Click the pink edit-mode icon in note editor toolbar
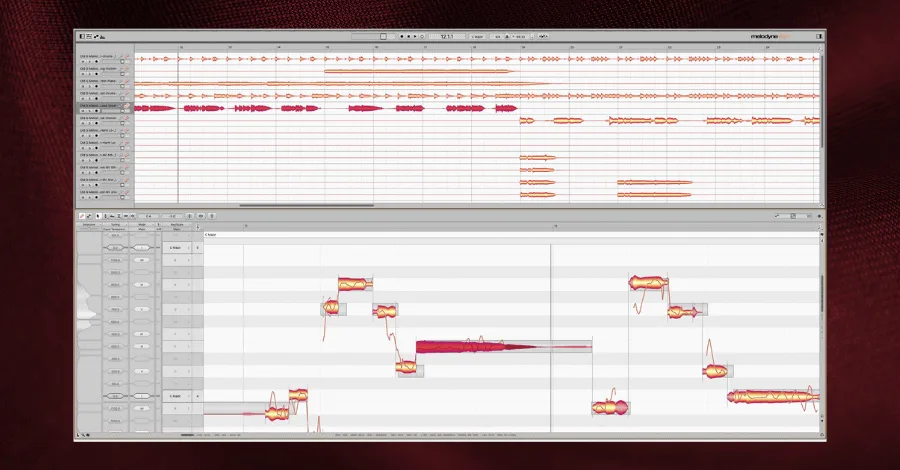The width and height of the screenshot is (900, 470). (x=82, y=216)
